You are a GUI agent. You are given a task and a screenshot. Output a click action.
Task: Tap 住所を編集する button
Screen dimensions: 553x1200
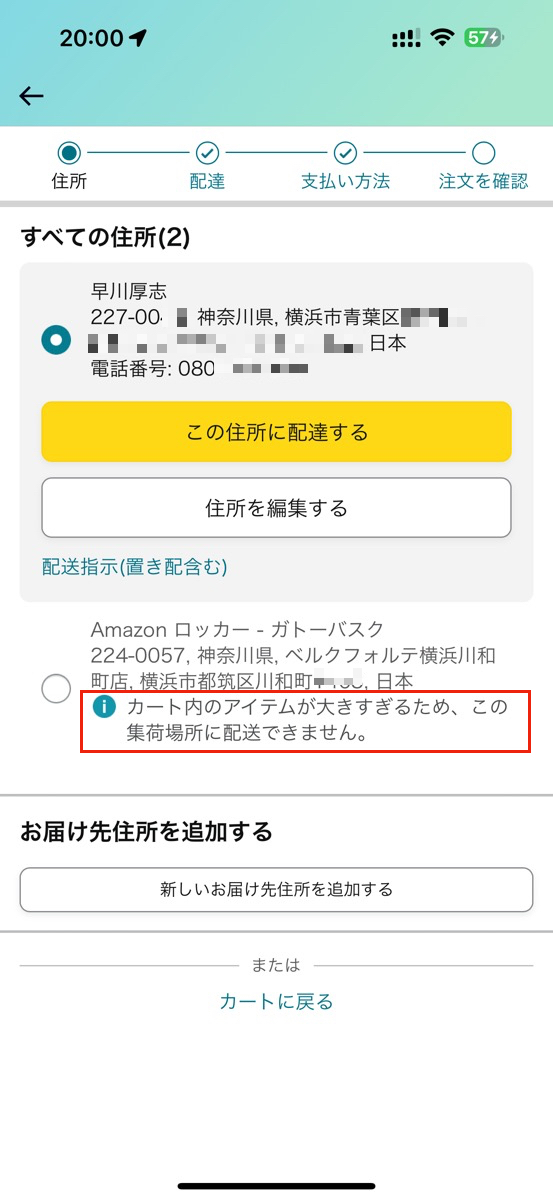276,508
